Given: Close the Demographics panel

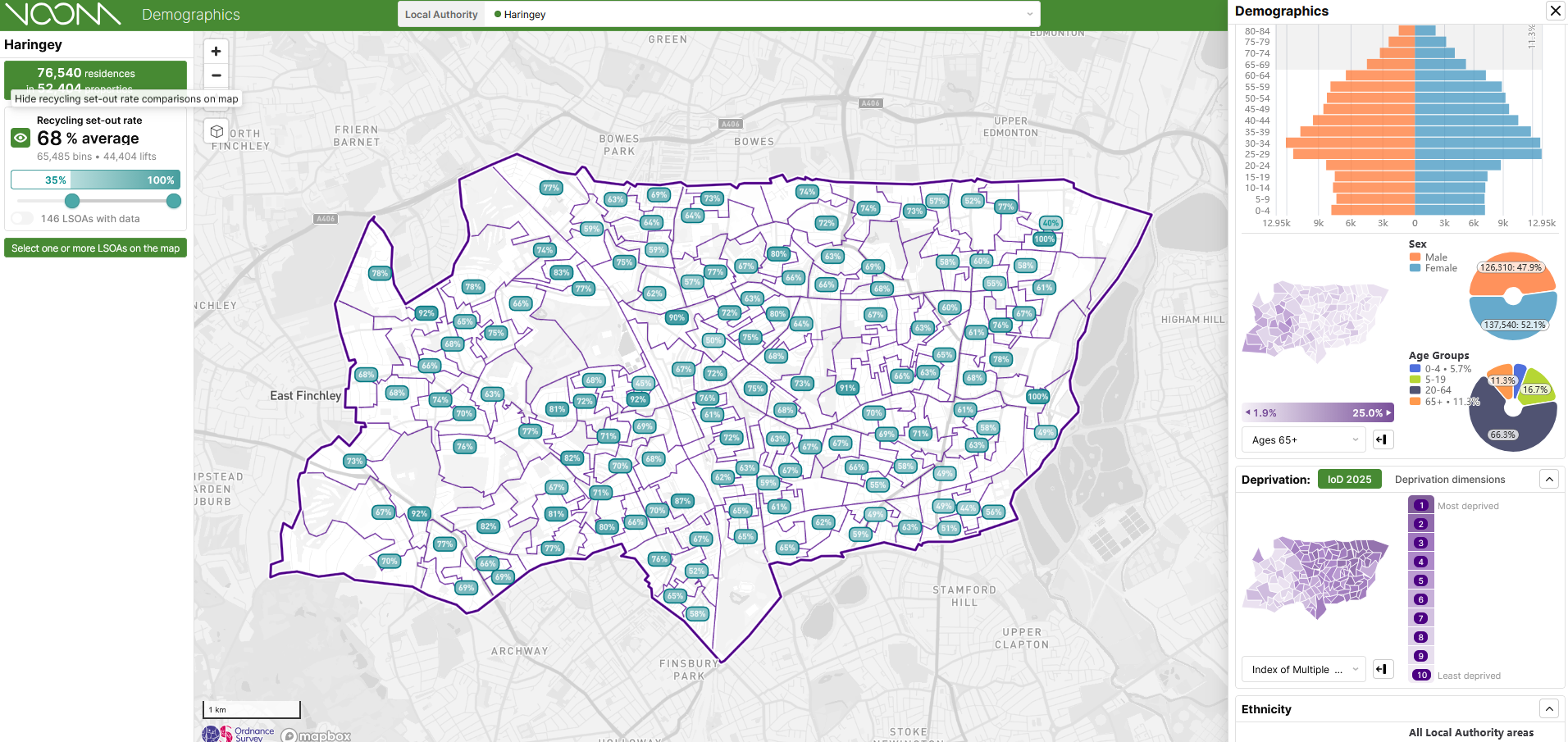Looking at the screenshot, I should pos(1555,11).
